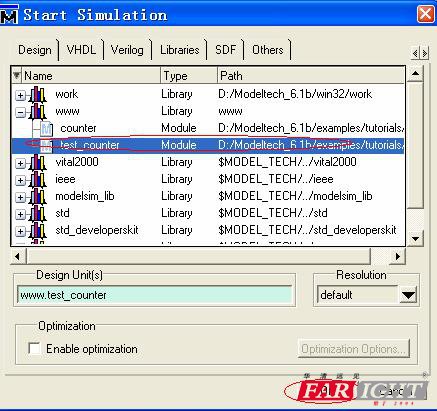Click the horizontal scrollbar right arrow
The height and width of the screenshot is (411, 437).
[x=397, y=256]
